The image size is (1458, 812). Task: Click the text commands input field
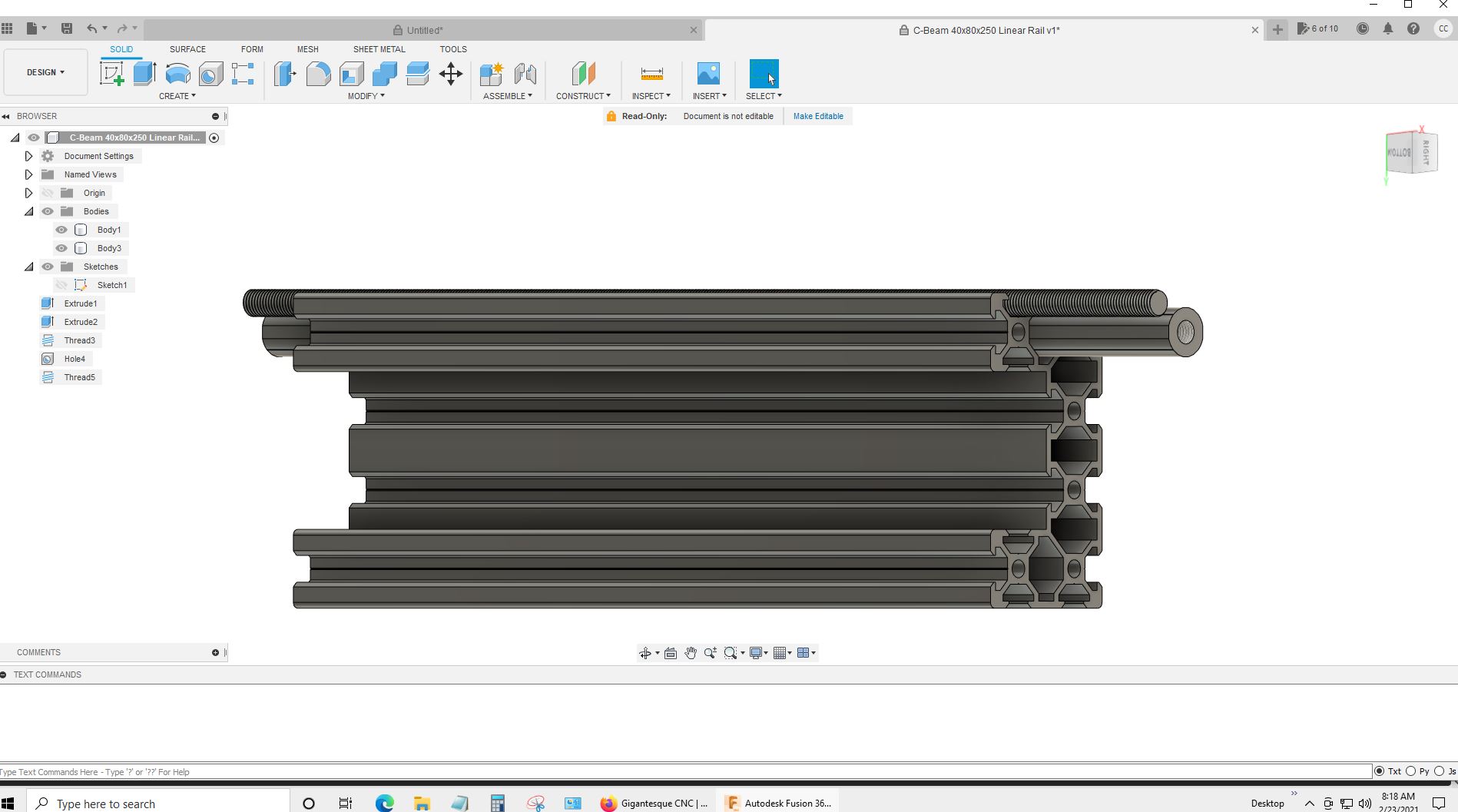click(686, 771)
